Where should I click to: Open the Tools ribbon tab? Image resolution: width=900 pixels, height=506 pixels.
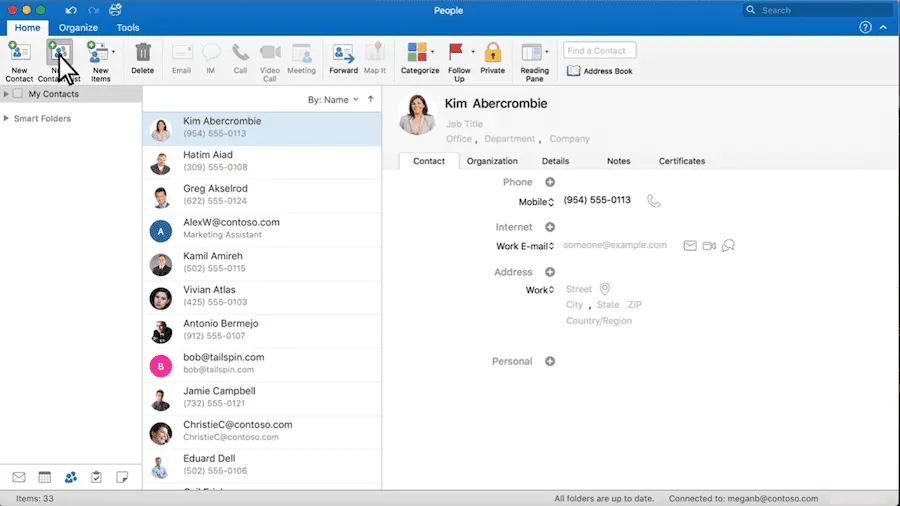(x=127, y=28)
